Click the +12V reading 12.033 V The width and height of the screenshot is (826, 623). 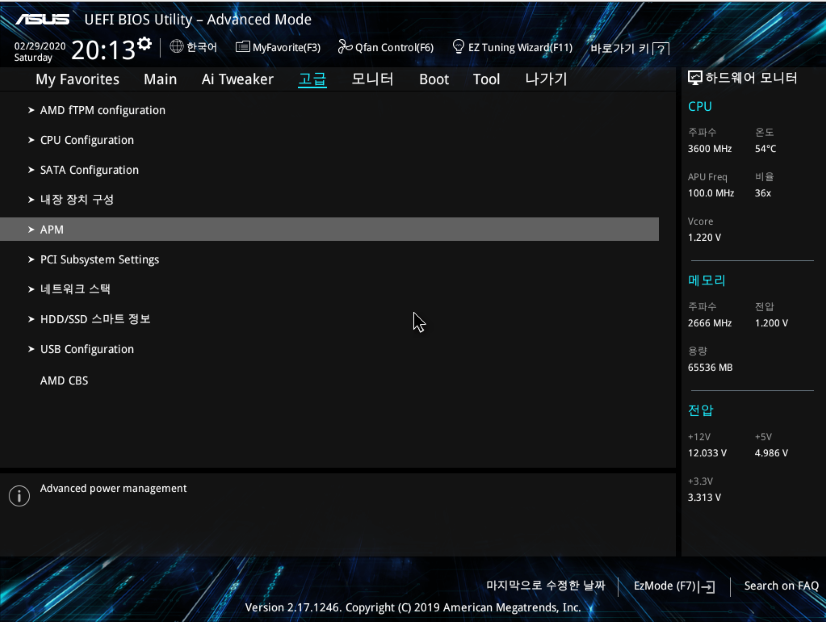tap(707, 453)
